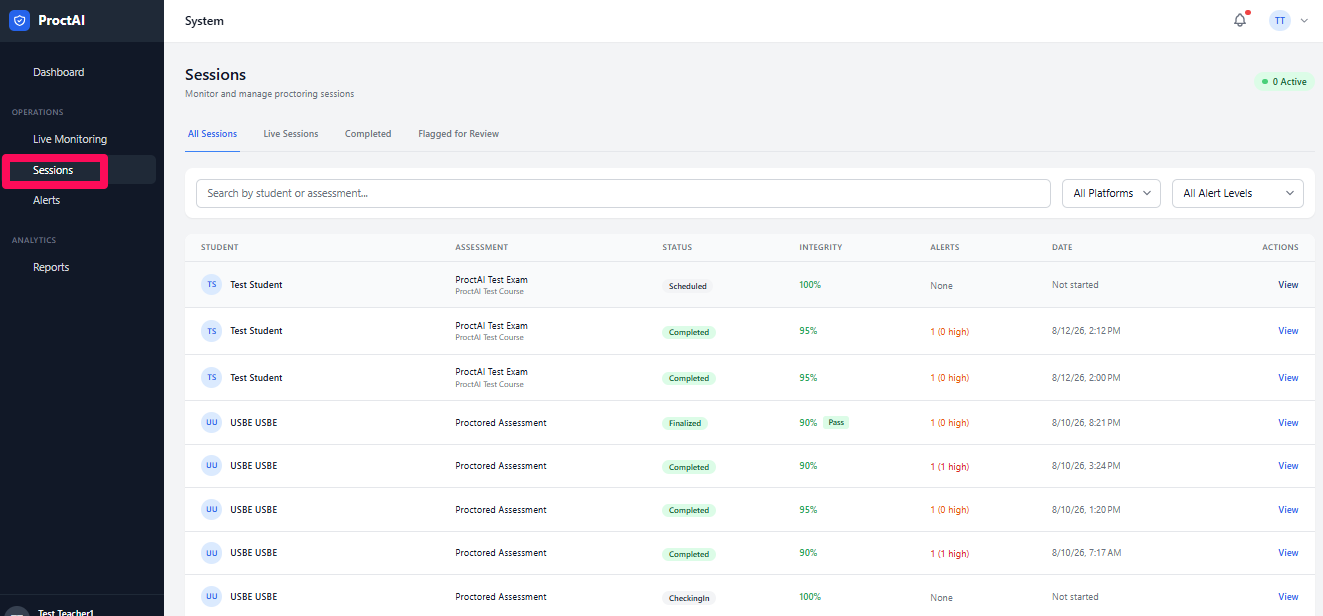Click the TS avatar of first Test Student

211,285
